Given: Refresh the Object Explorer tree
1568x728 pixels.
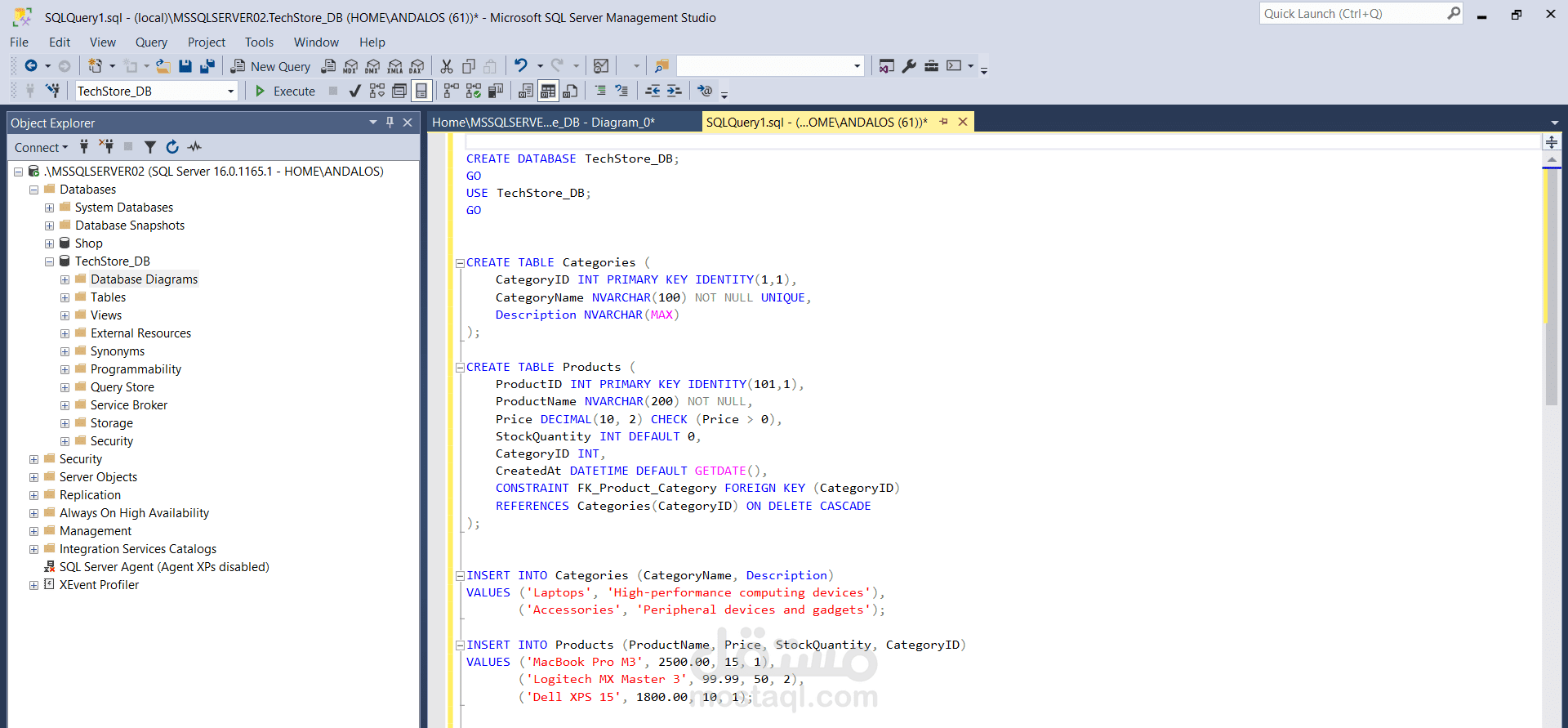Looking at the screenshot, I should click(x=172, y=147).
